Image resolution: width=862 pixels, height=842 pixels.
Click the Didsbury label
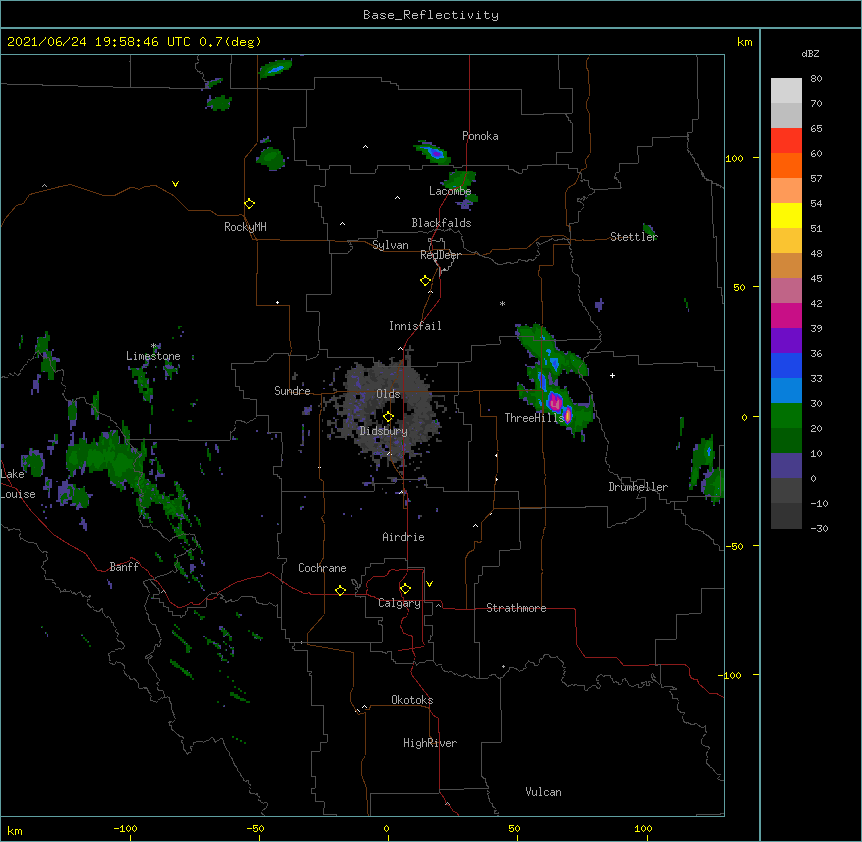[384, 431]
